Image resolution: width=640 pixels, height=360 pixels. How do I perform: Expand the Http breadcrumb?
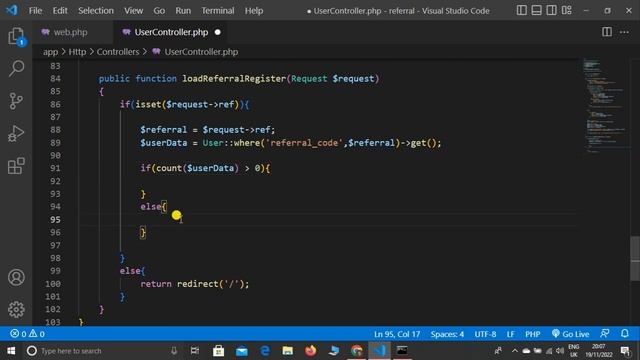[x=77, y=52]
